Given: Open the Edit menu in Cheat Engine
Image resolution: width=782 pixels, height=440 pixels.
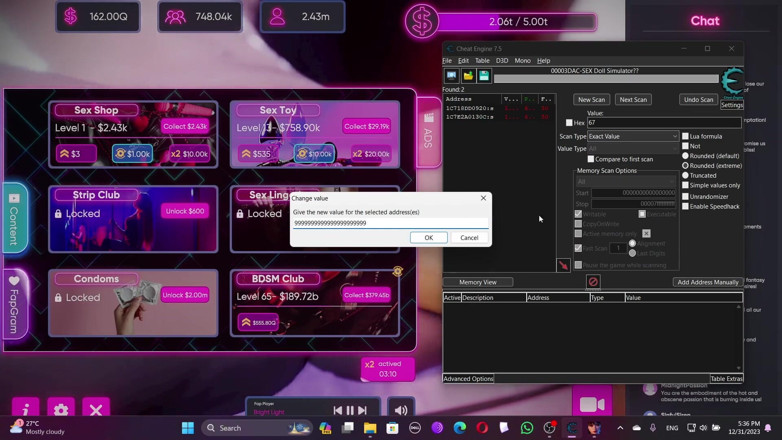Looking at the screenshot, I should tap(463, 60).
